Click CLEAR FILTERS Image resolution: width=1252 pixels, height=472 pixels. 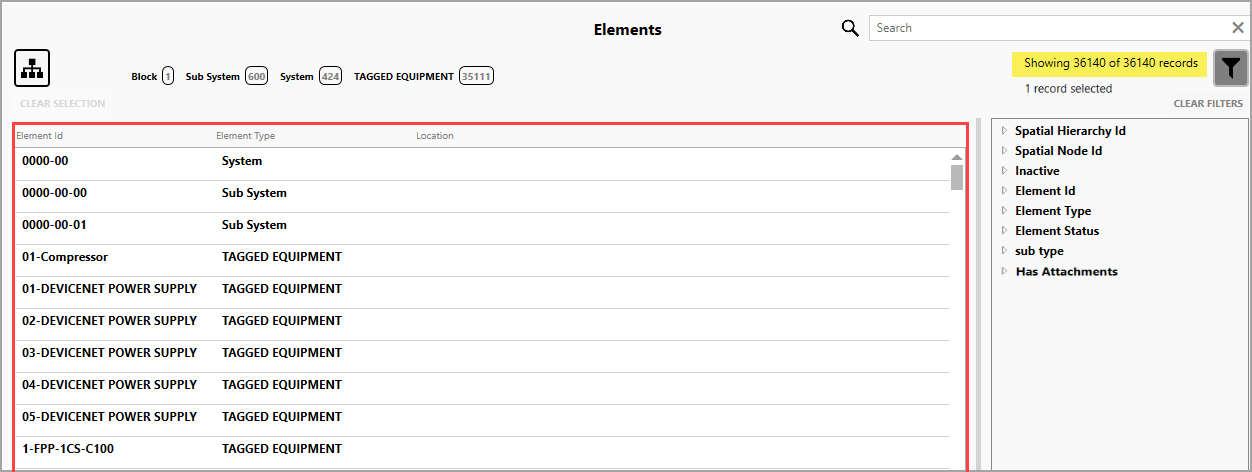(x=1208, y=104)
